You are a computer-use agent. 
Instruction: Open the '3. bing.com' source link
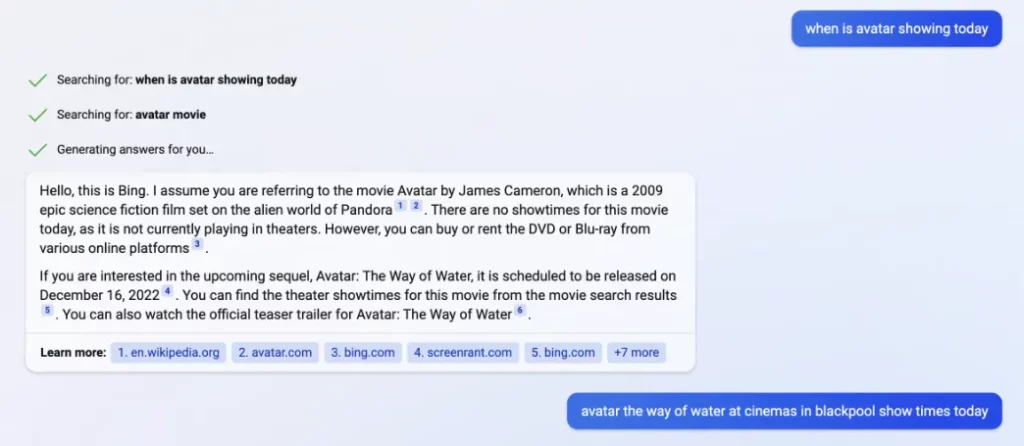363,353
